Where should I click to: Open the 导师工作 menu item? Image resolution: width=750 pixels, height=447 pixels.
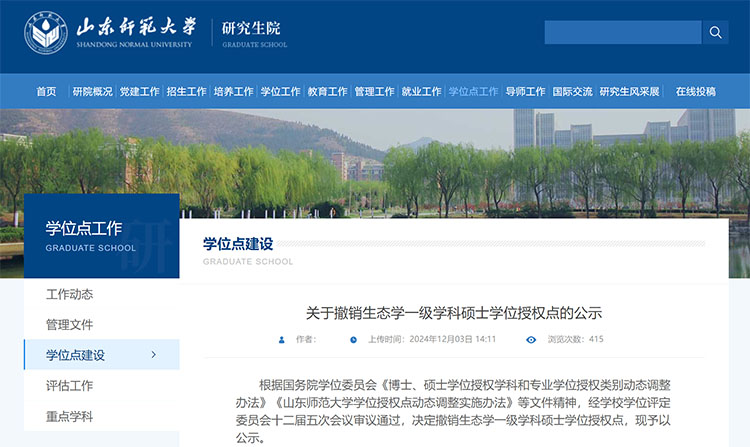point(525,92)
